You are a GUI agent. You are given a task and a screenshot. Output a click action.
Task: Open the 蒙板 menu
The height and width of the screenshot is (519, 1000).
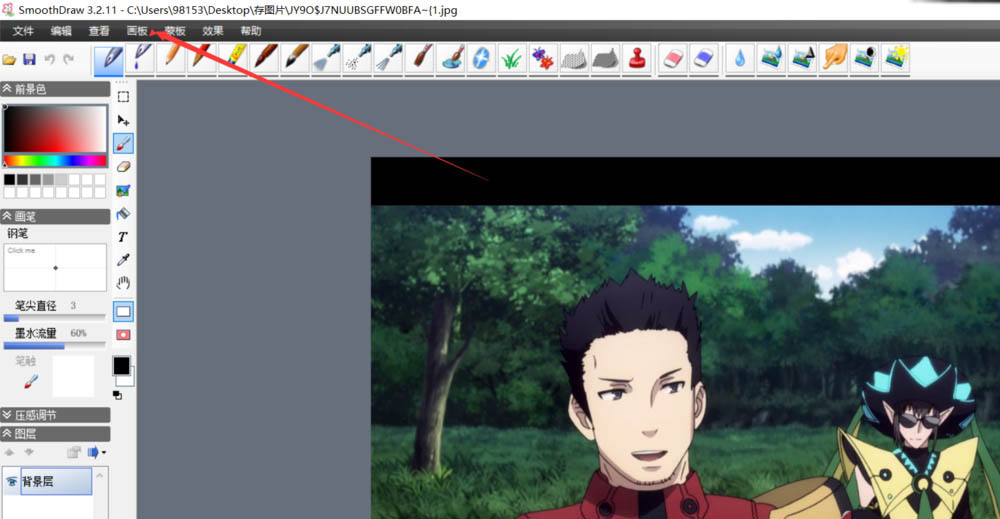175,31
